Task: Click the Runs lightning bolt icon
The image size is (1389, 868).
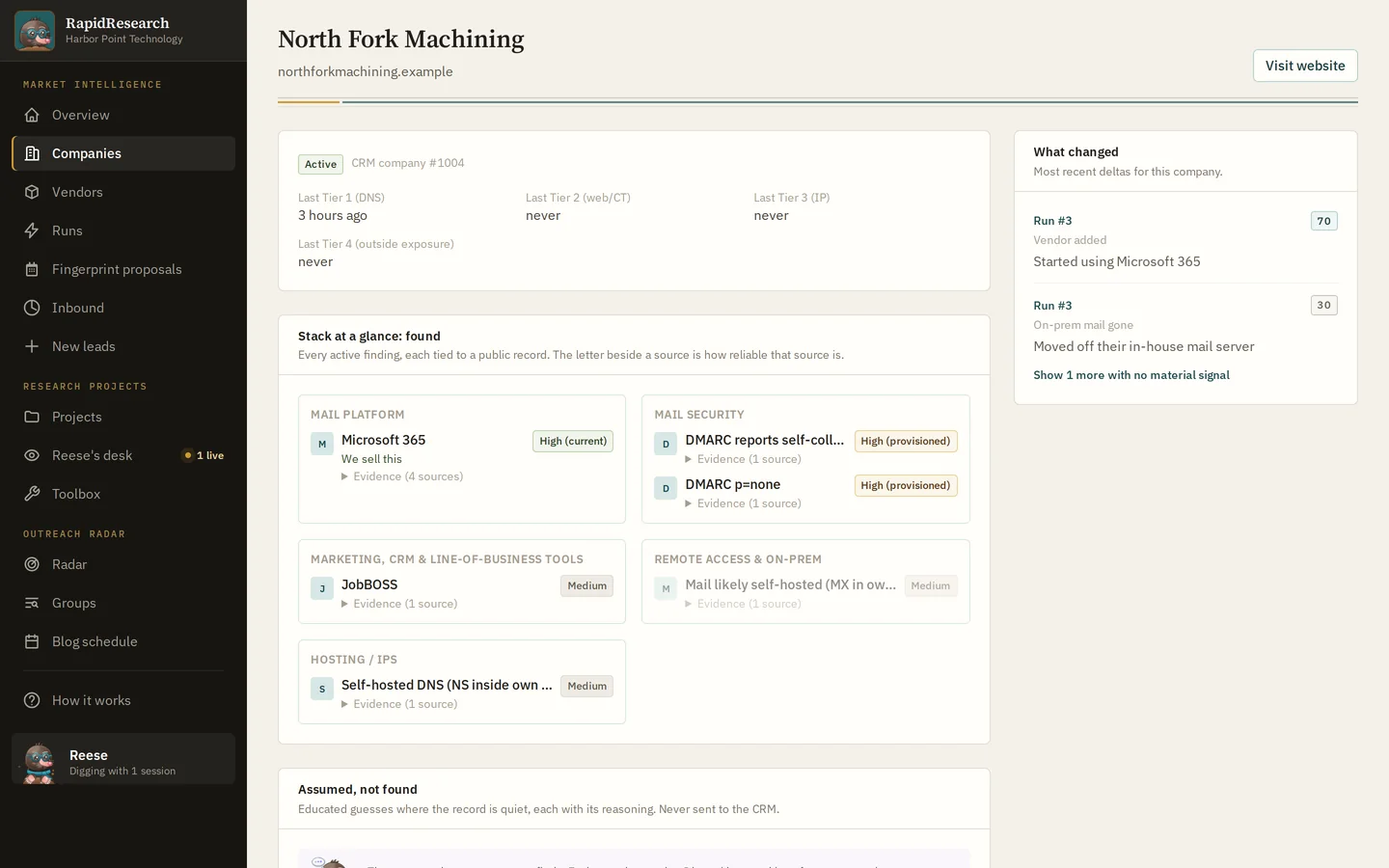Action: click(32, 231)
